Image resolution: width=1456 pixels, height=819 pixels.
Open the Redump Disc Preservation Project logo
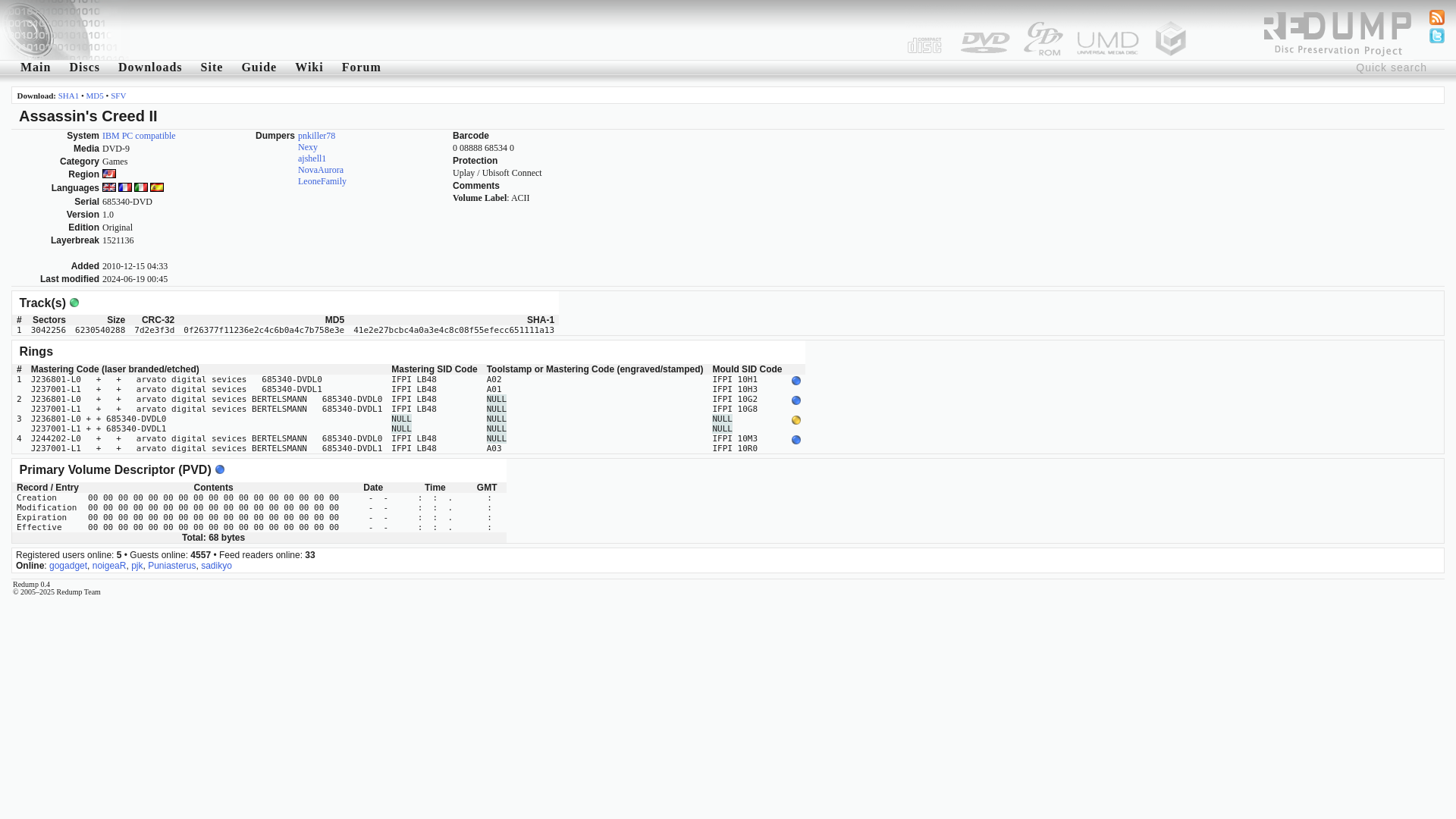tap(1337, 33)
